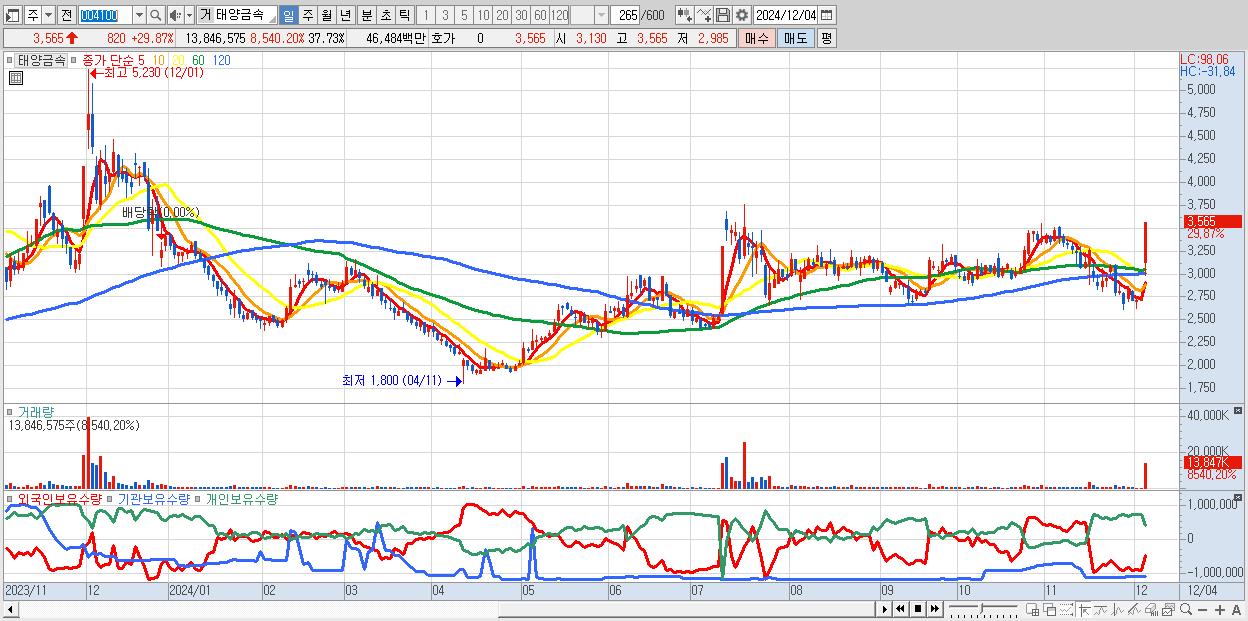This screenshot has width=1248, height=621.
Task: Select the 일 daily period button
Action: pos(288,15)
